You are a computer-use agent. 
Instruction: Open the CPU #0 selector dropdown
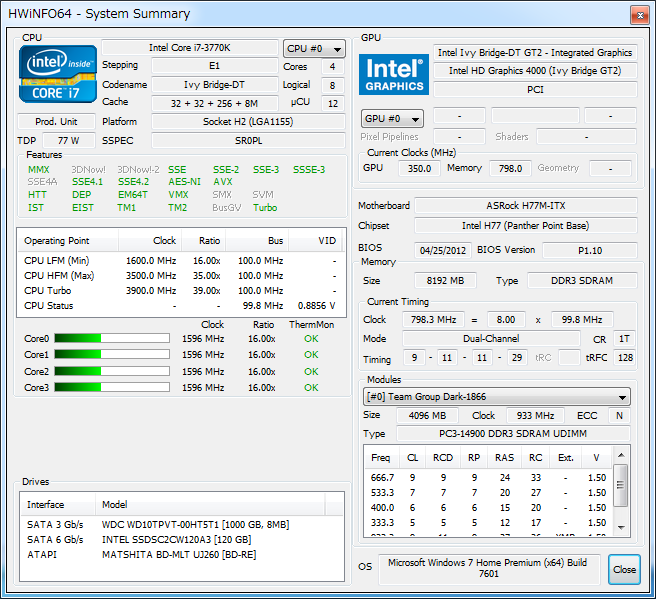click(x=314, y=48)
